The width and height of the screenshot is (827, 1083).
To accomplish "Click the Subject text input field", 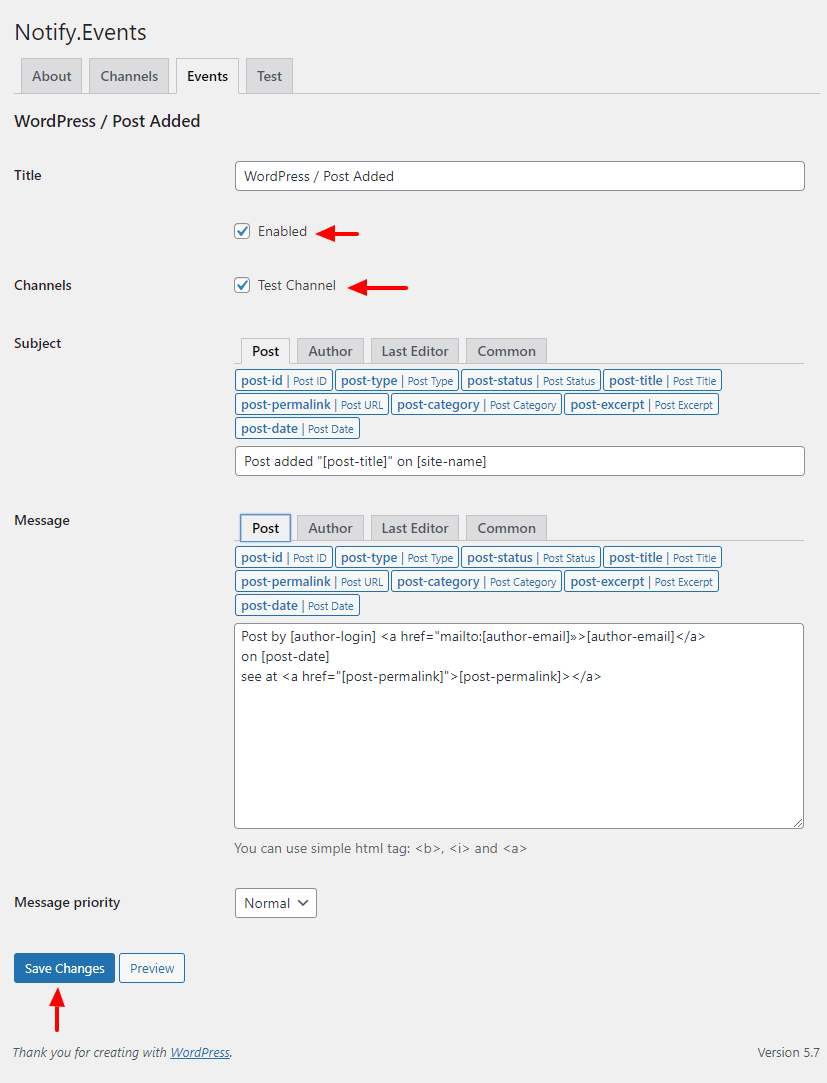I will coord(520,461).
